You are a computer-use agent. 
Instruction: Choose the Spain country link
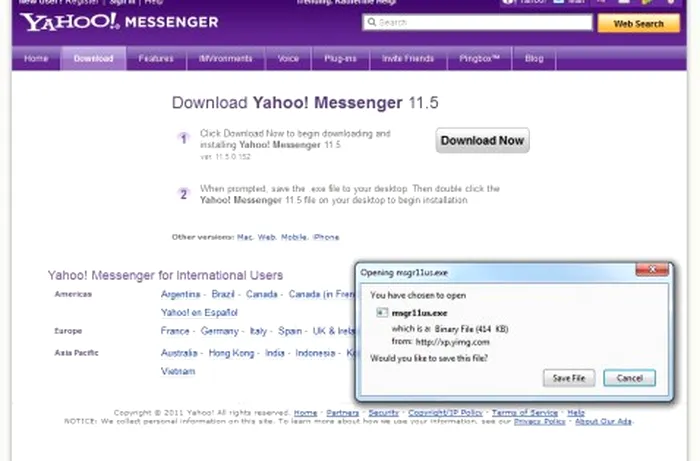click(290, 331)
